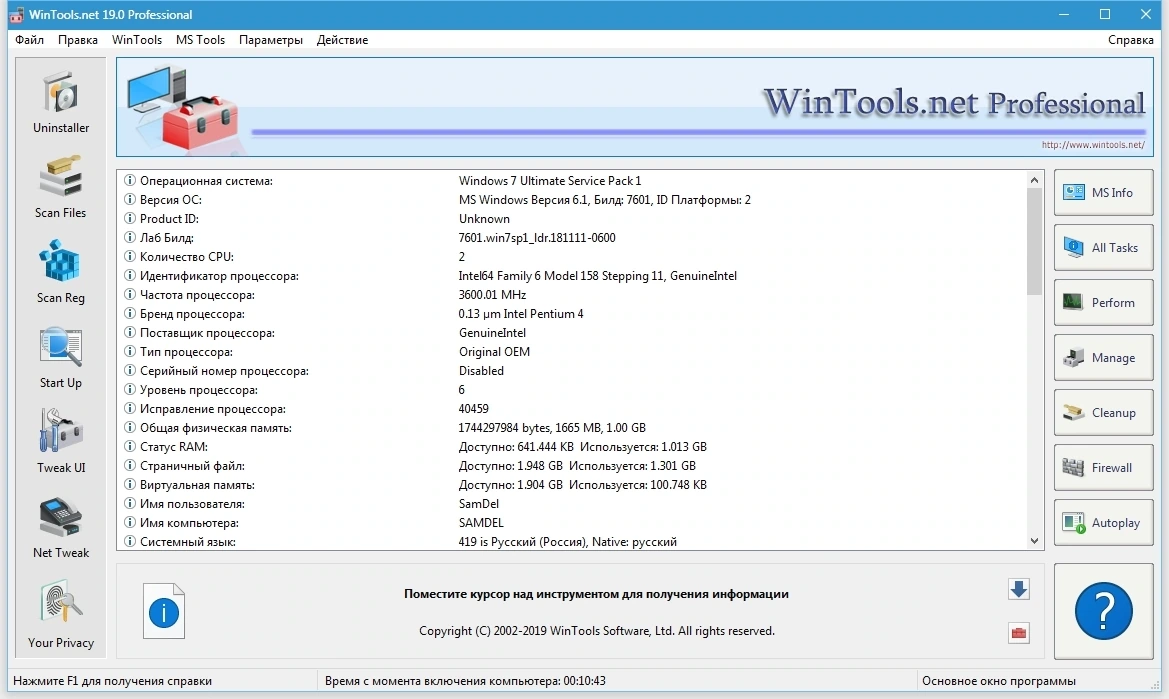Viewport: 1169px width, 699px height.
Task: Click the info icon beside Операционная система
Action: pos(130,180)
